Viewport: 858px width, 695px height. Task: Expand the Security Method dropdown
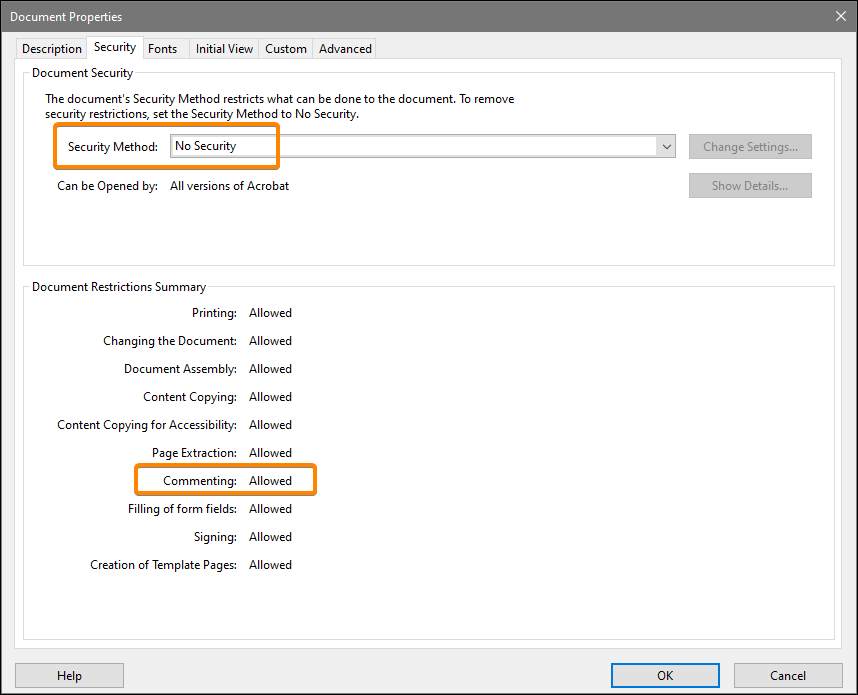click(666, 146)
